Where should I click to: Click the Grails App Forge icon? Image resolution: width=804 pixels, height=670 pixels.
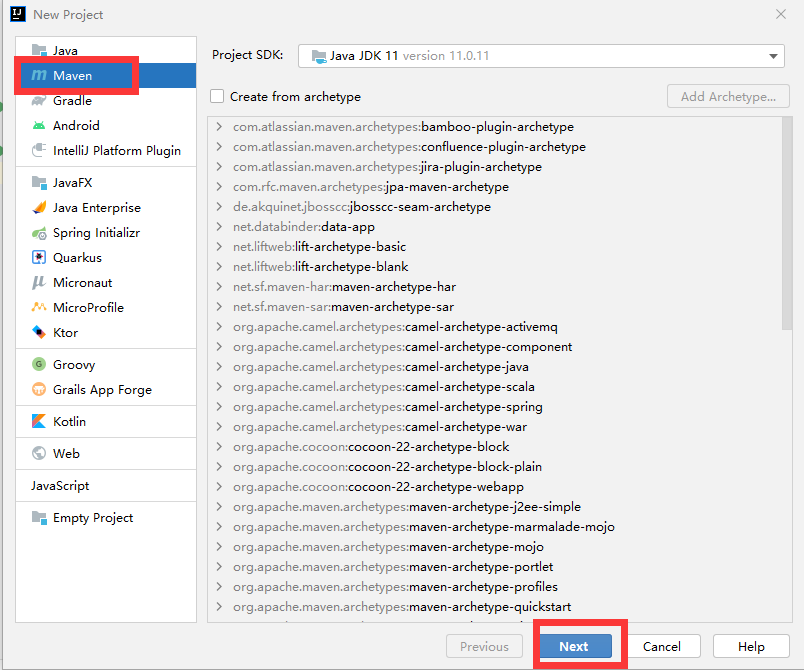39,390
